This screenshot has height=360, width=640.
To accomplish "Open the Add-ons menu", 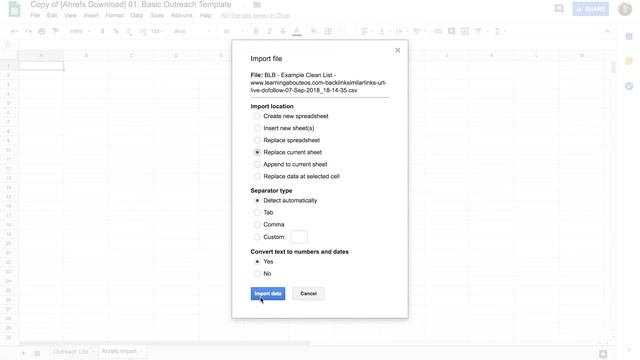I will (181, 16).
